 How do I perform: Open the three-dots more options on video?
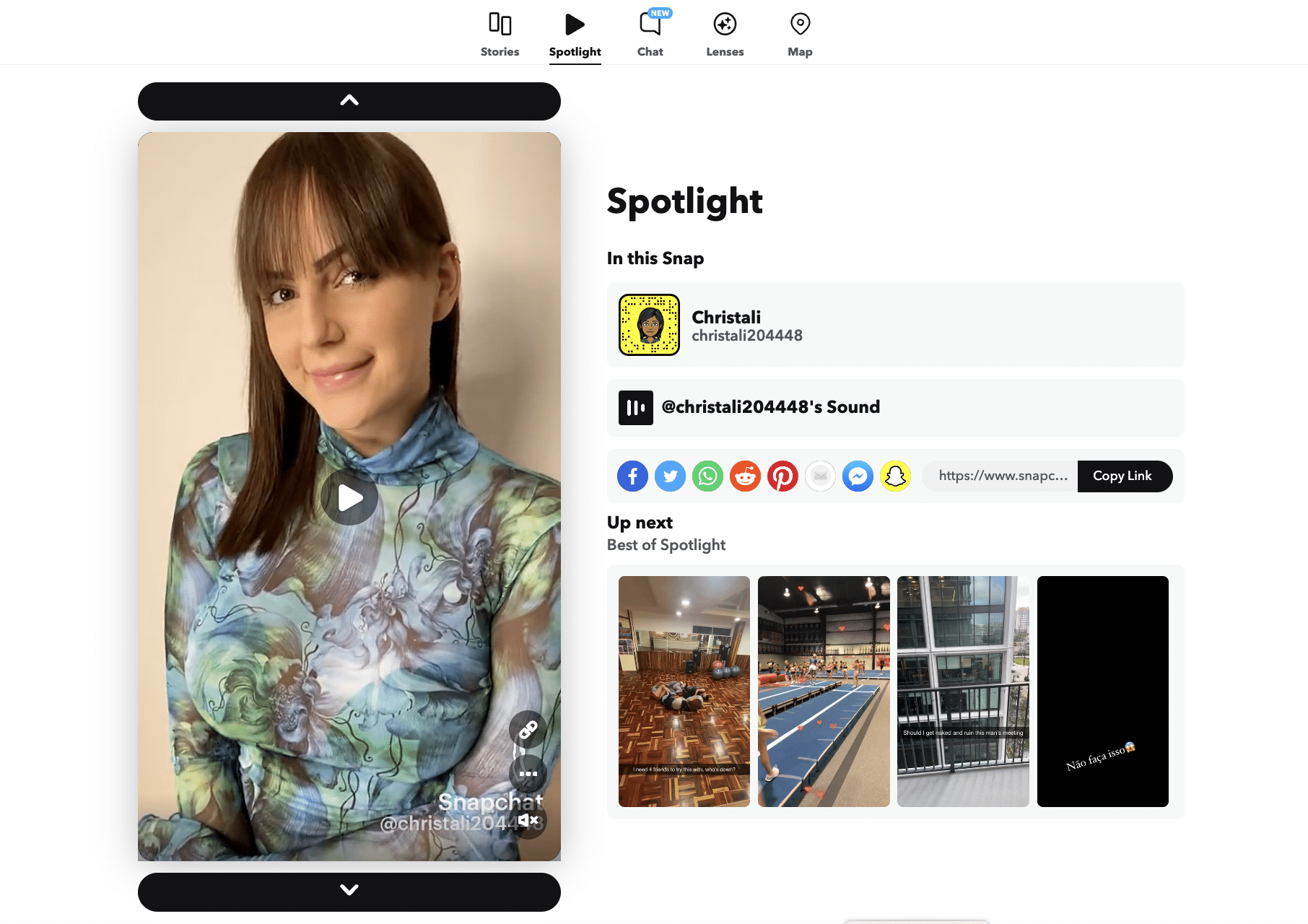click(x=528, y=774)
